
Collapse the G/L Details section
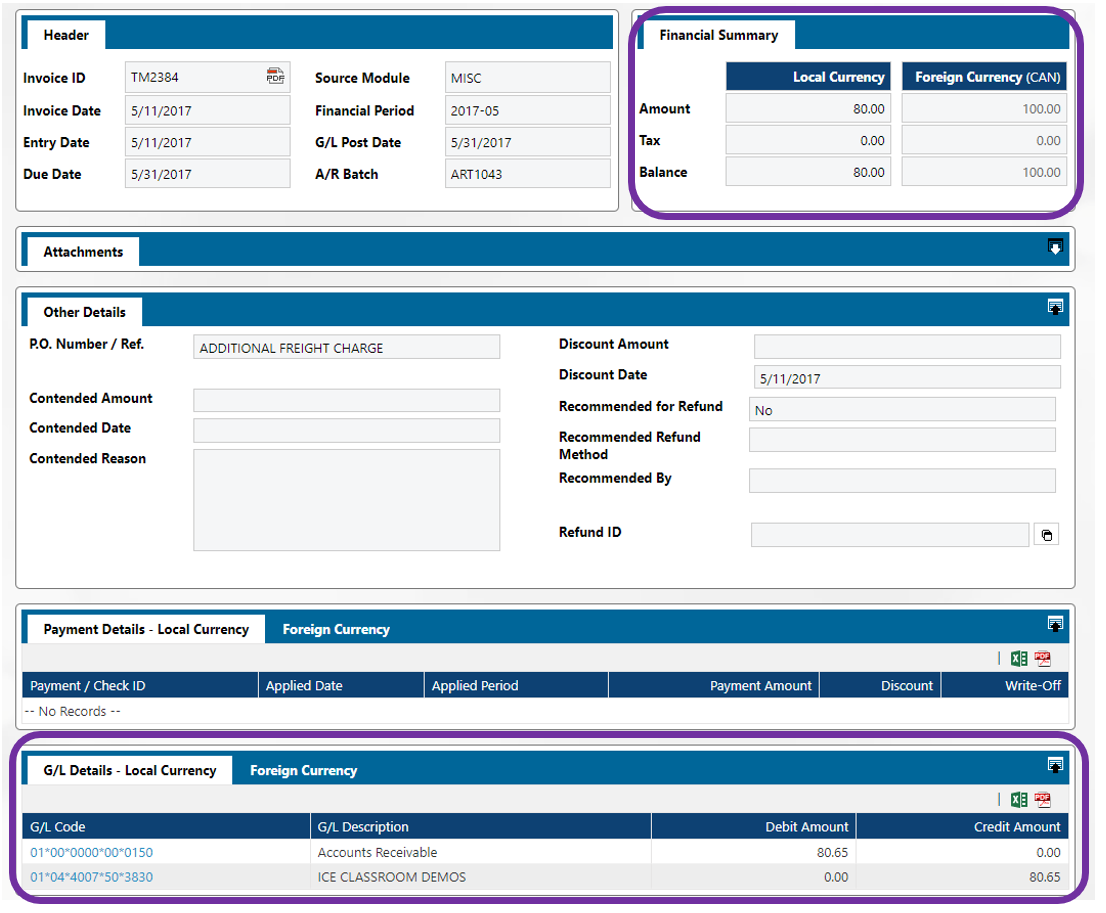[x=1054, y=765]
